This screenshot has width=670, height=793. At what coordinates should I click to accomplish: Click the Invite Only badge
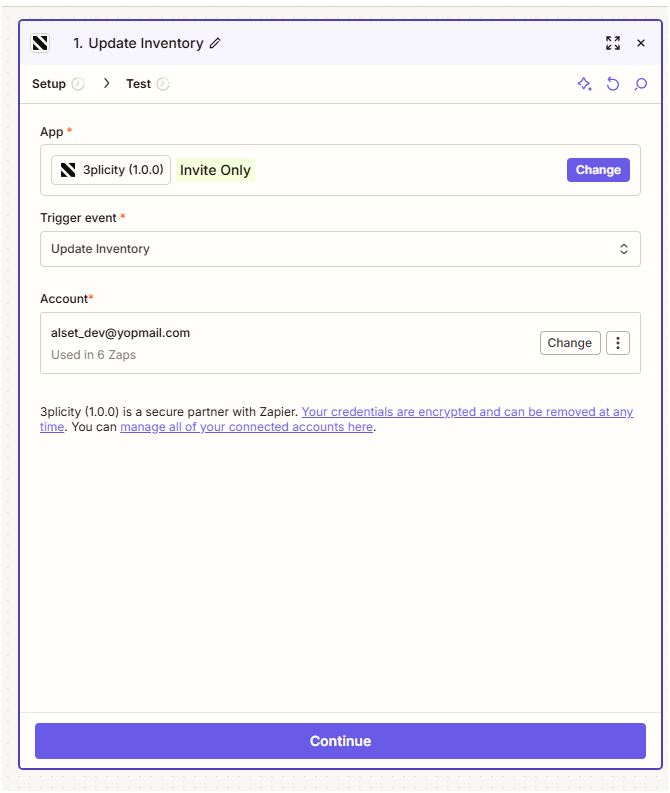pyautogui.click(x=215, y=170)
